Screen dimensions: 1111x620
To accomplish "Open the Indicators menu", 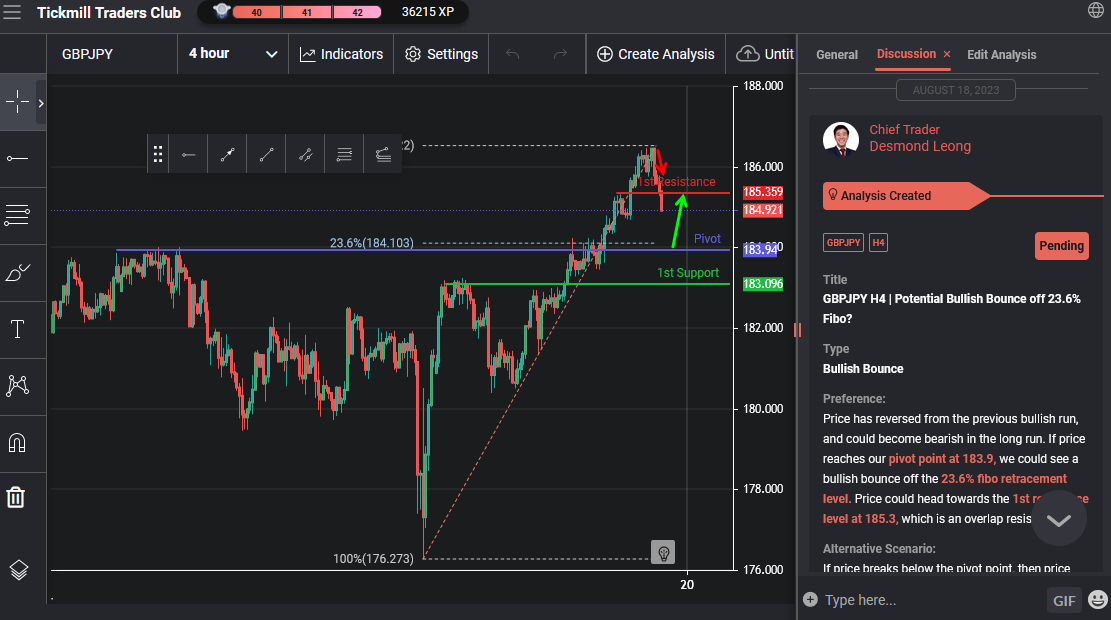I will 341,54.
